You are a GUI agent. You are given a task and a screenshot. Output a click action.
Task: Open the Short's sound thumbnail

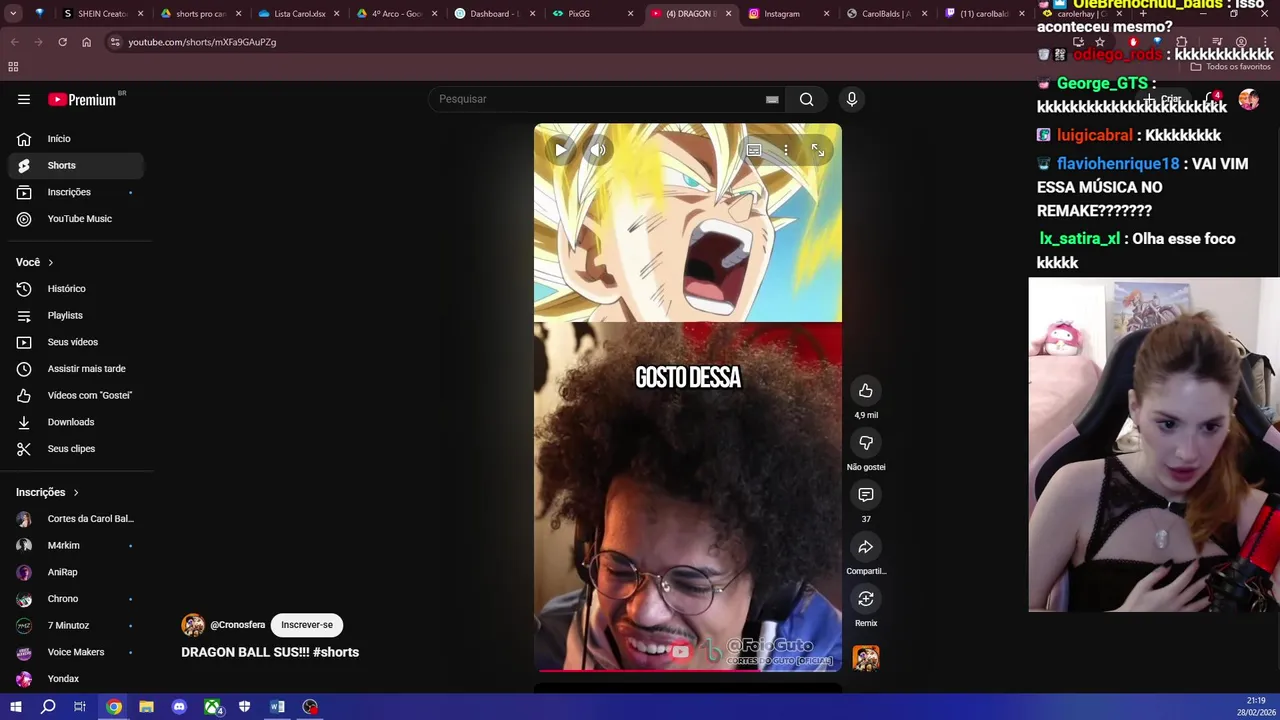click(x=866, y=658)
